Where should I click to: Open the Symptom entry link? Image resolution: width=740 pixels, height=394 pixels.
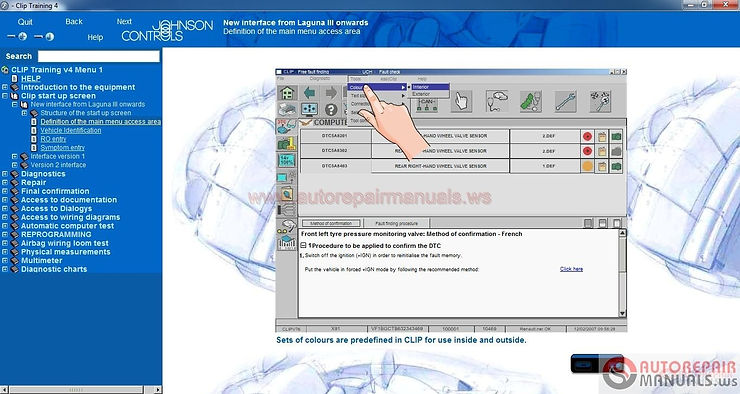click(x=62, y=148)
